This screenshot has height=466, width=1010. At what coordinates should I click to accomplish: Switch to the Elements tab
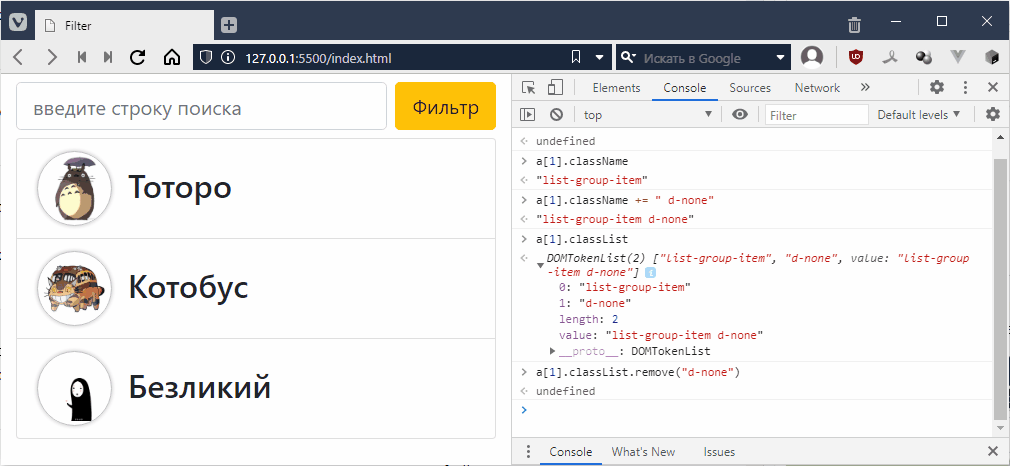(616, 88)
